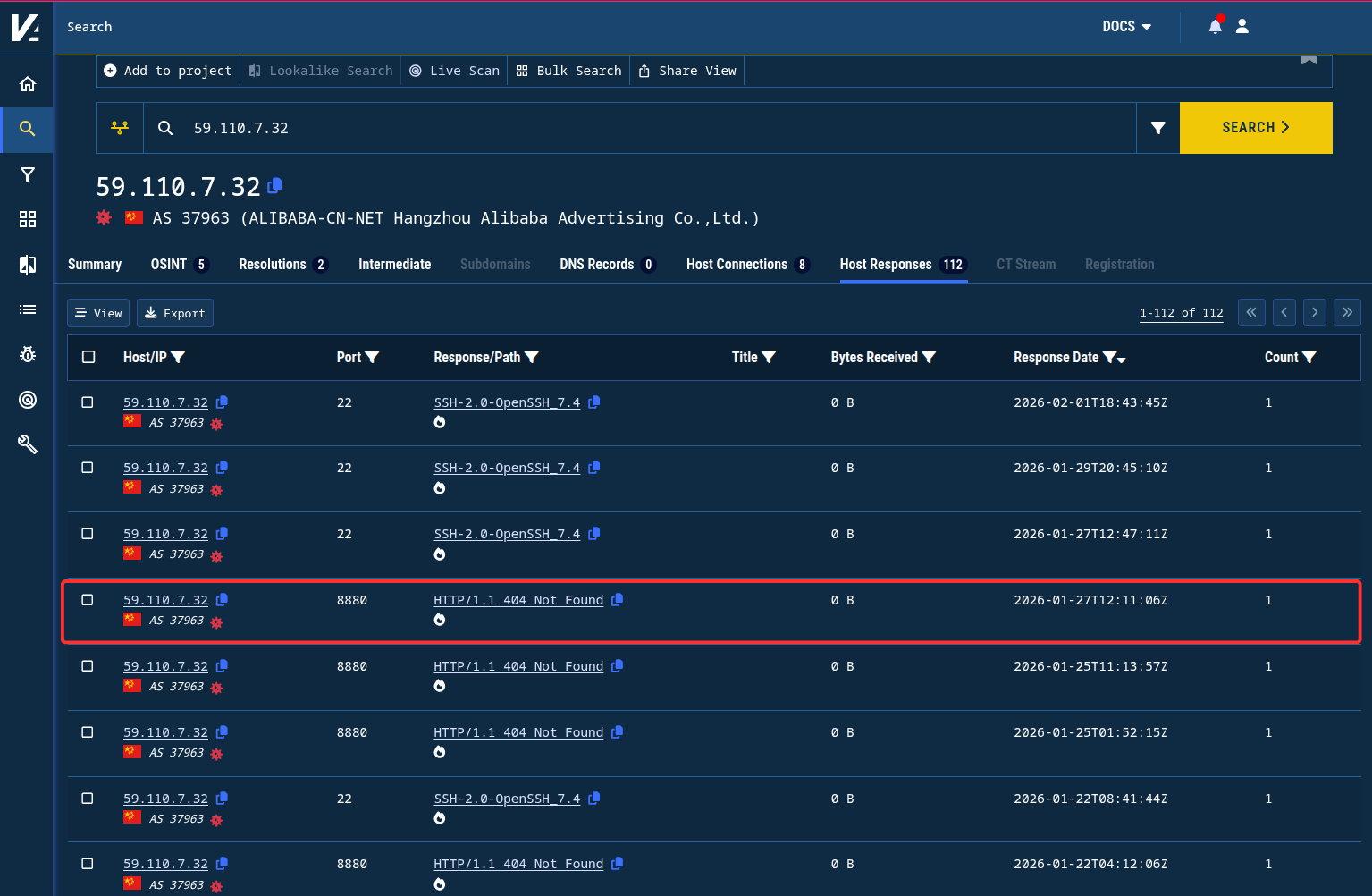Check the first SSH-2.0-OpenSSH_7.4 row checkbox
Viewport: 1372px width, 896px height.
pyautogui.click(x=87, y=402)
